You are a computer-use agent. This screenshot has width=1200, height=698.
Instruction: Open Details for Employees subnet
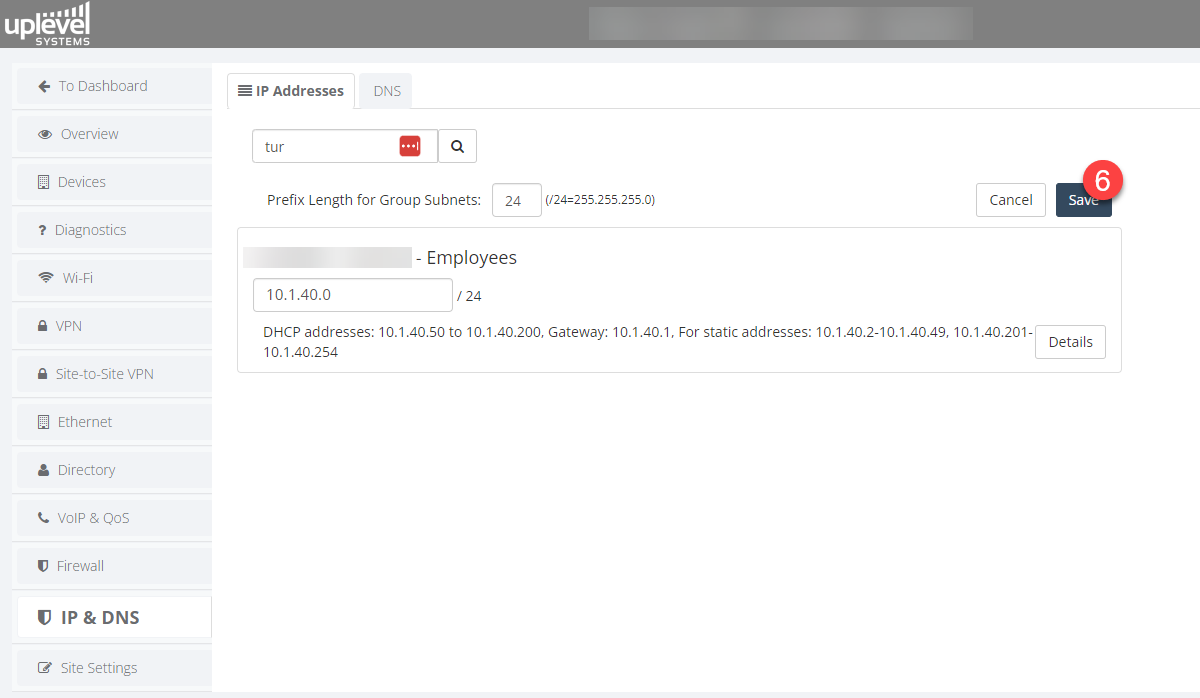pos(1070,342)
